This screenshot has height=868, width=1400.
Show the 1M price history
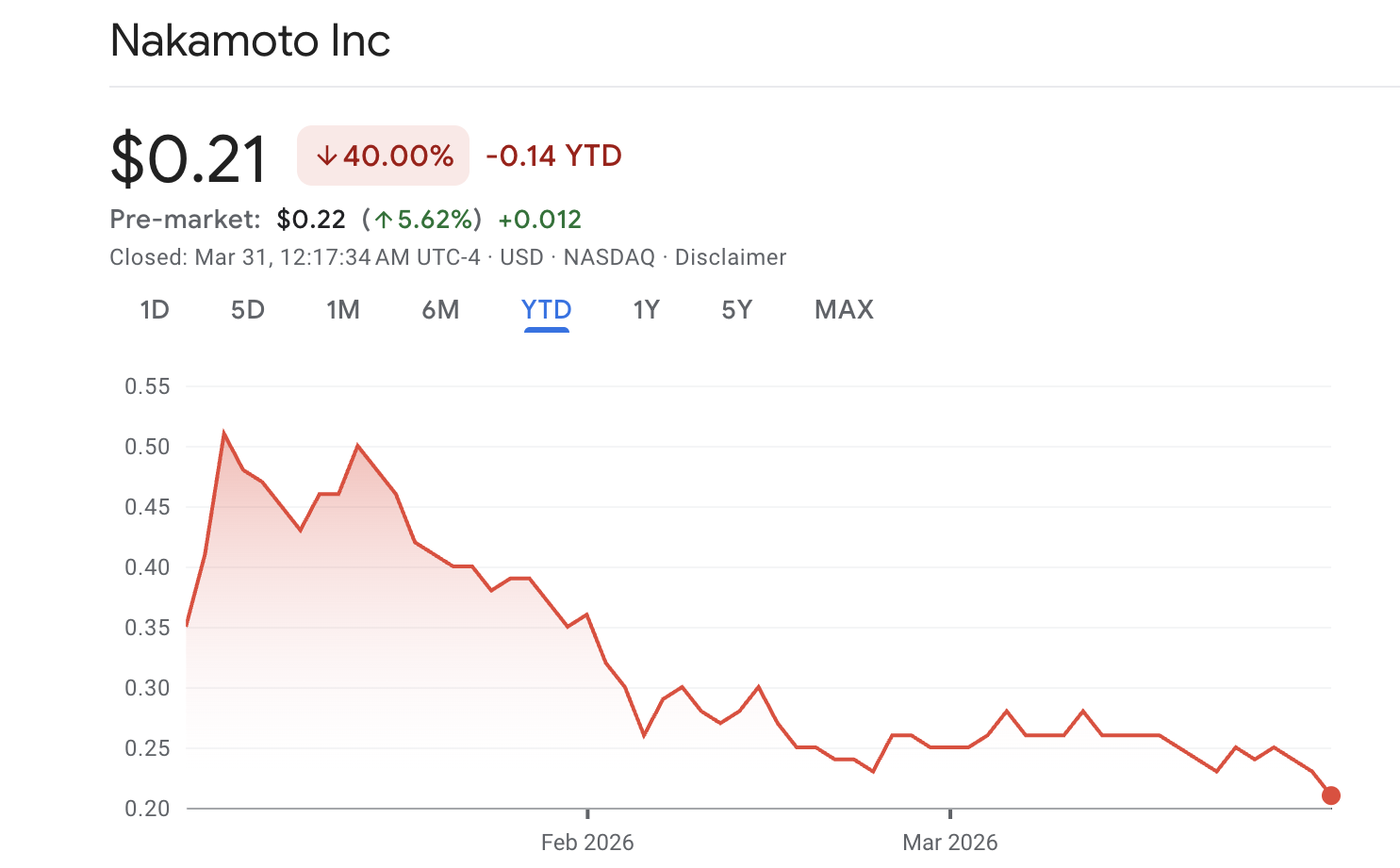click(343, 310)
